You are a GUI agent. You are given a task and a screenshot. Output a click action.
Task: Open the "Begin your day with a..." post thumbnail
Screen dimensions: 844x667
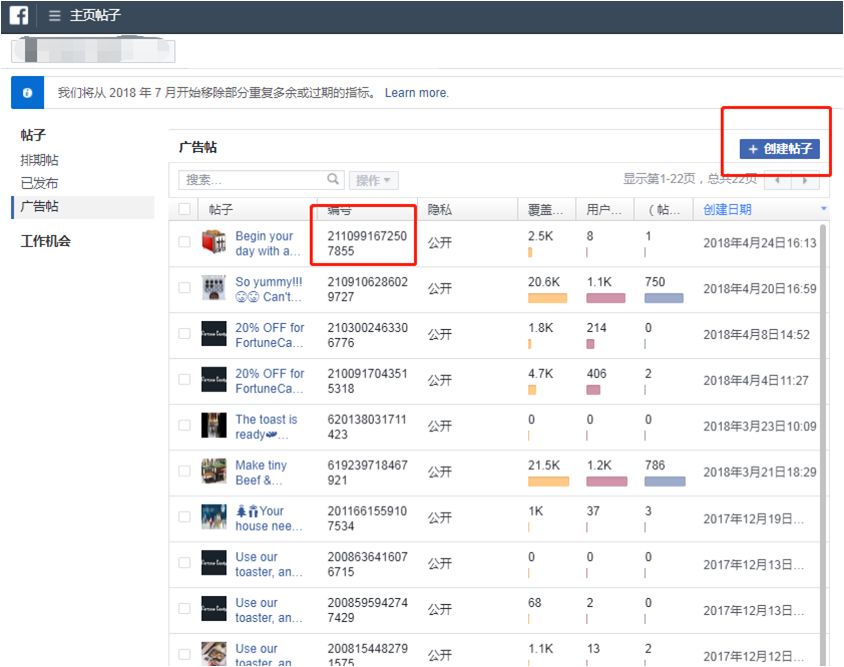click(x=214, y=242)
